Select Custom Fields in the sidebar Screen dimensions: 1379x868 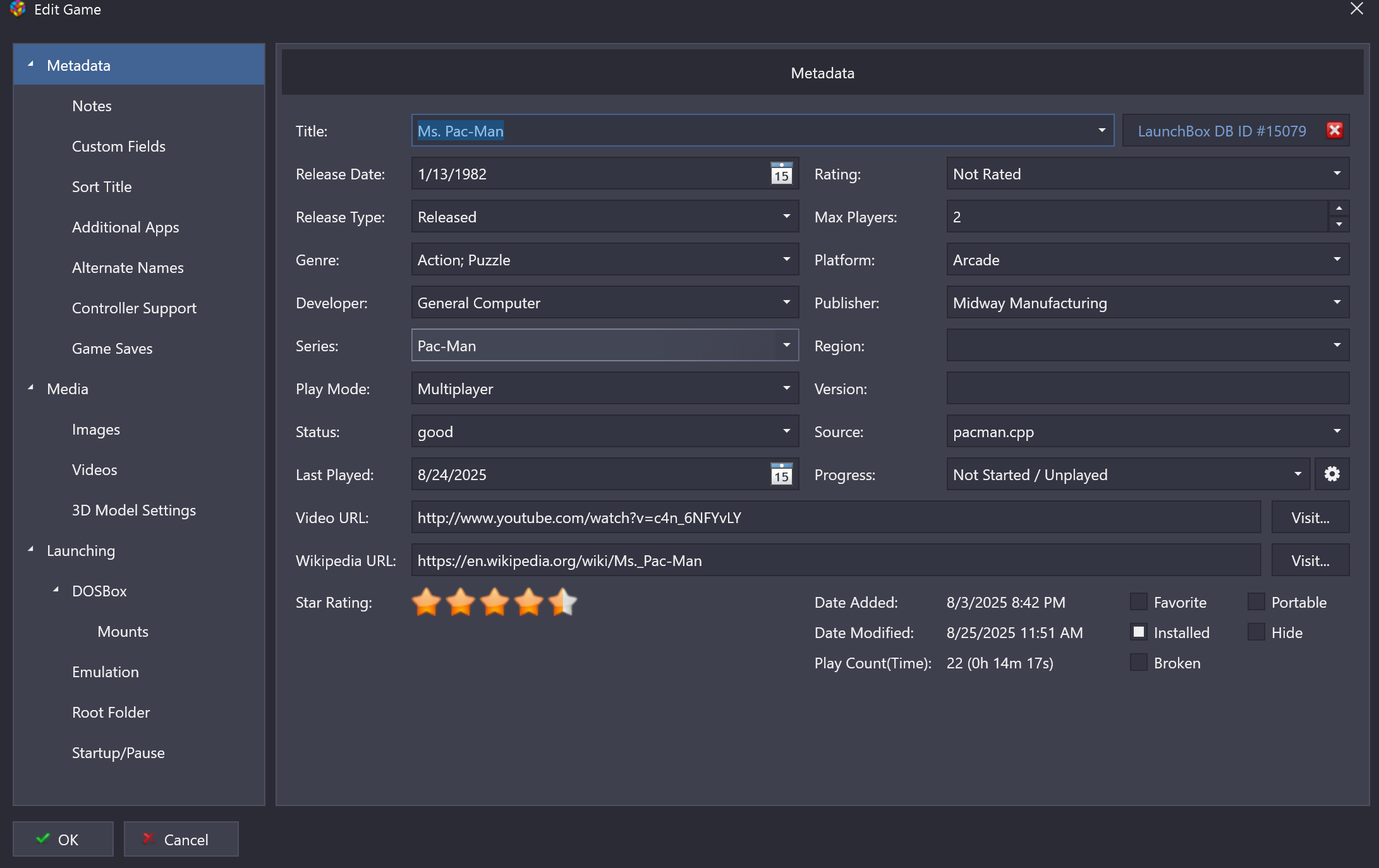119,146
